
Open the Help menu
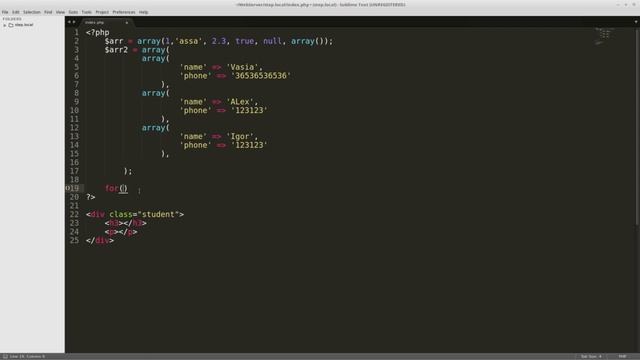pos(143,12)
